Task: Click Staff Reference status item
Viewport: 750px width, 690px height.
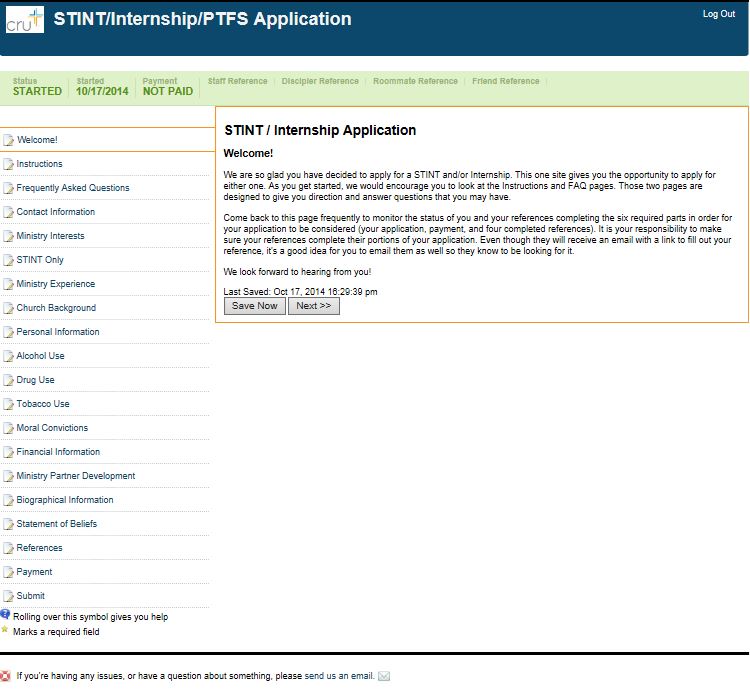Action: coord(237,81)
